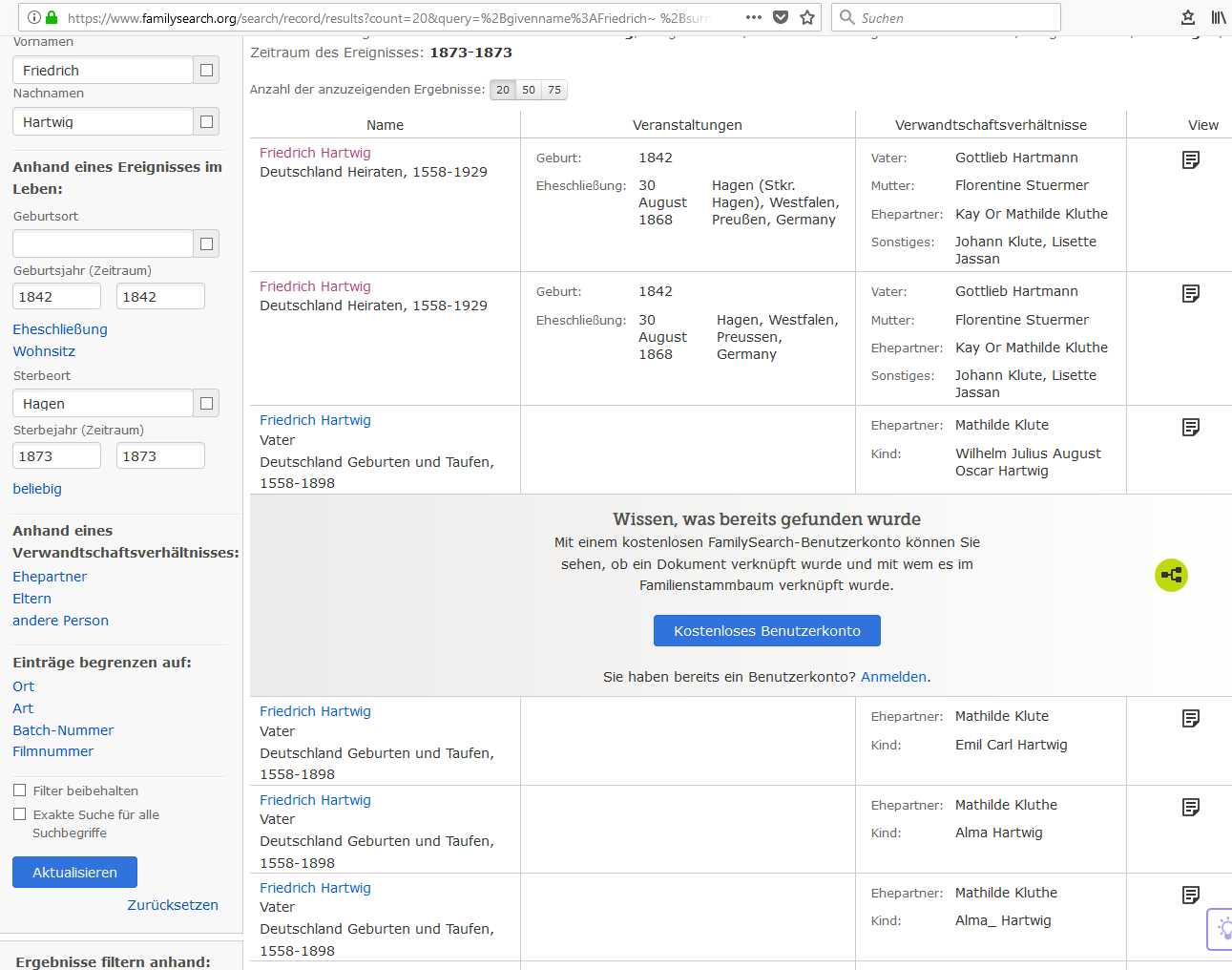Expand beliebig event option
This screenshot has width=1232, height=970.
pos(37,489)
